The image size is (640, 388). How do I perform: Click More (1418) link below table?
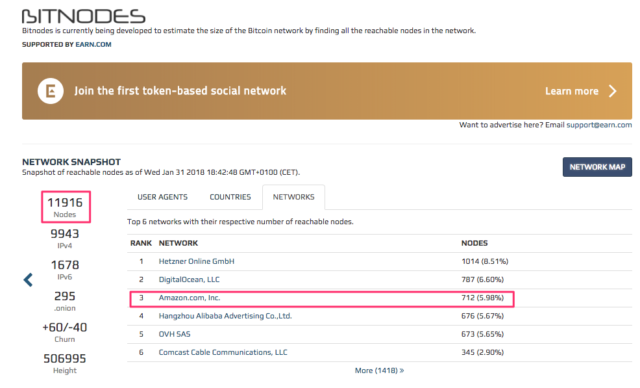pos(379,370)
